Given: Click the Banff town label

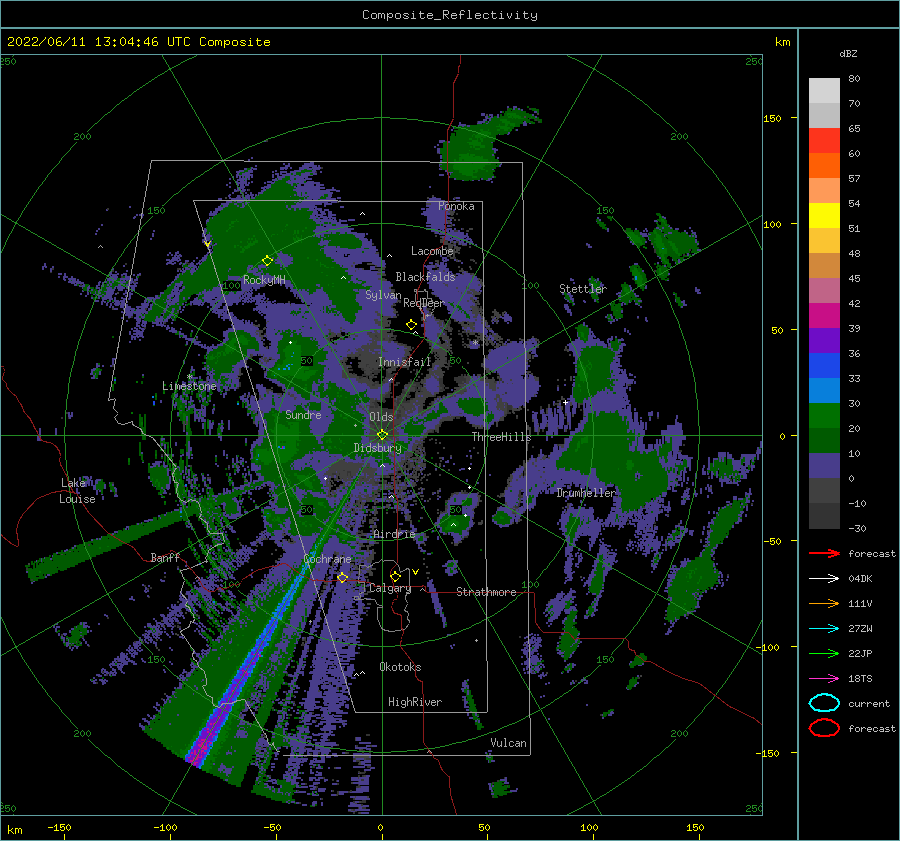Looking at the screenshot, I should 165,557.
